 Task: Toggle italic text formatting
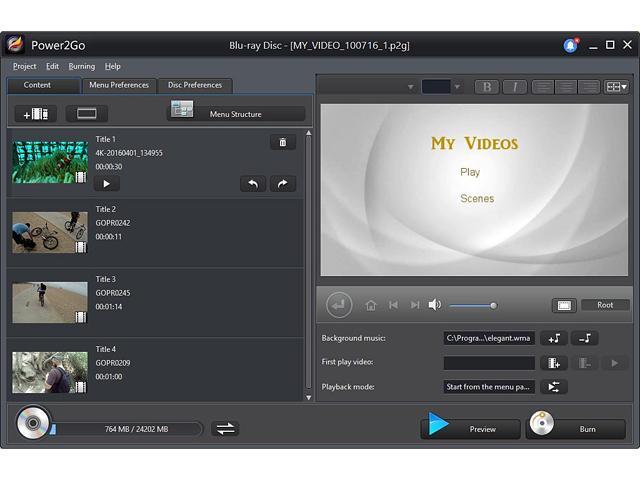pos(514,87)
